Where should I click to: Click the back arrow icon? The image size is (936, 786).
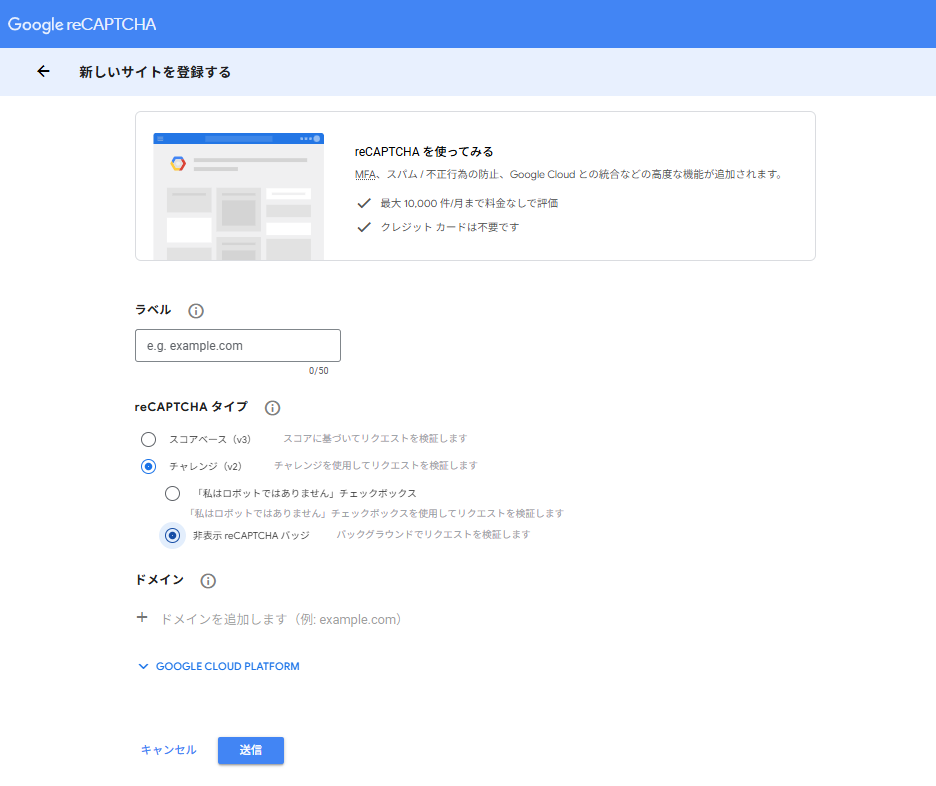pyautogui.click(x=44, y=72)
